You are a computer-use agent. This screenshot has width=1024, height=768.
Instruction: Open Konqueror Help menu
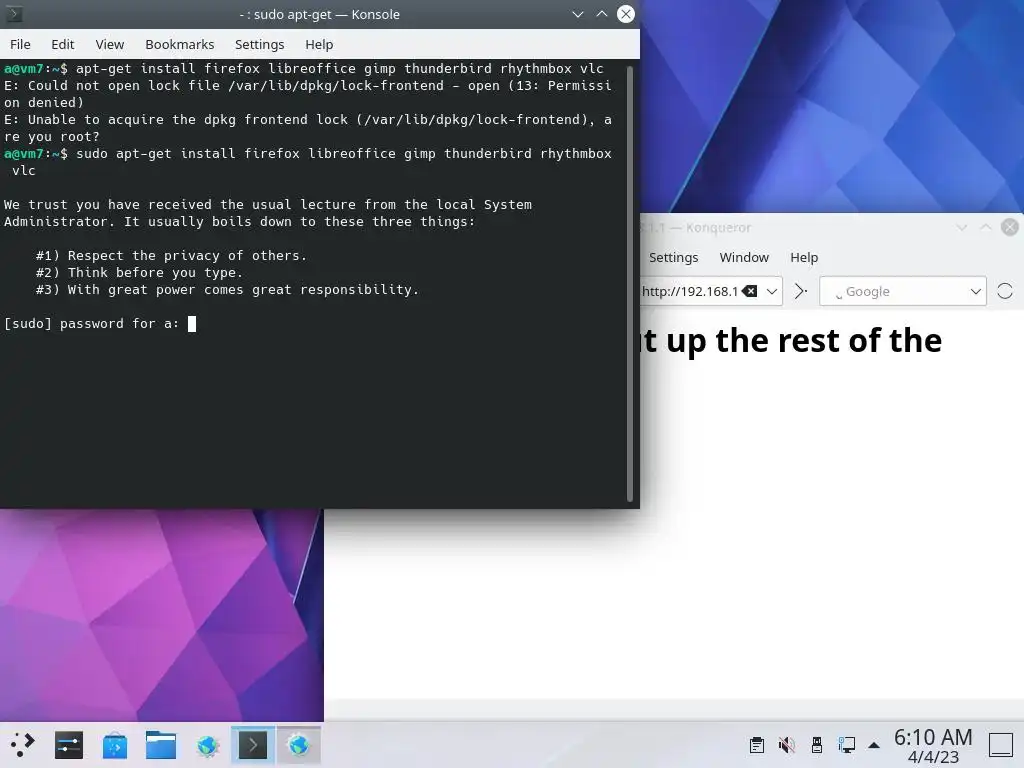coord(804,257)
